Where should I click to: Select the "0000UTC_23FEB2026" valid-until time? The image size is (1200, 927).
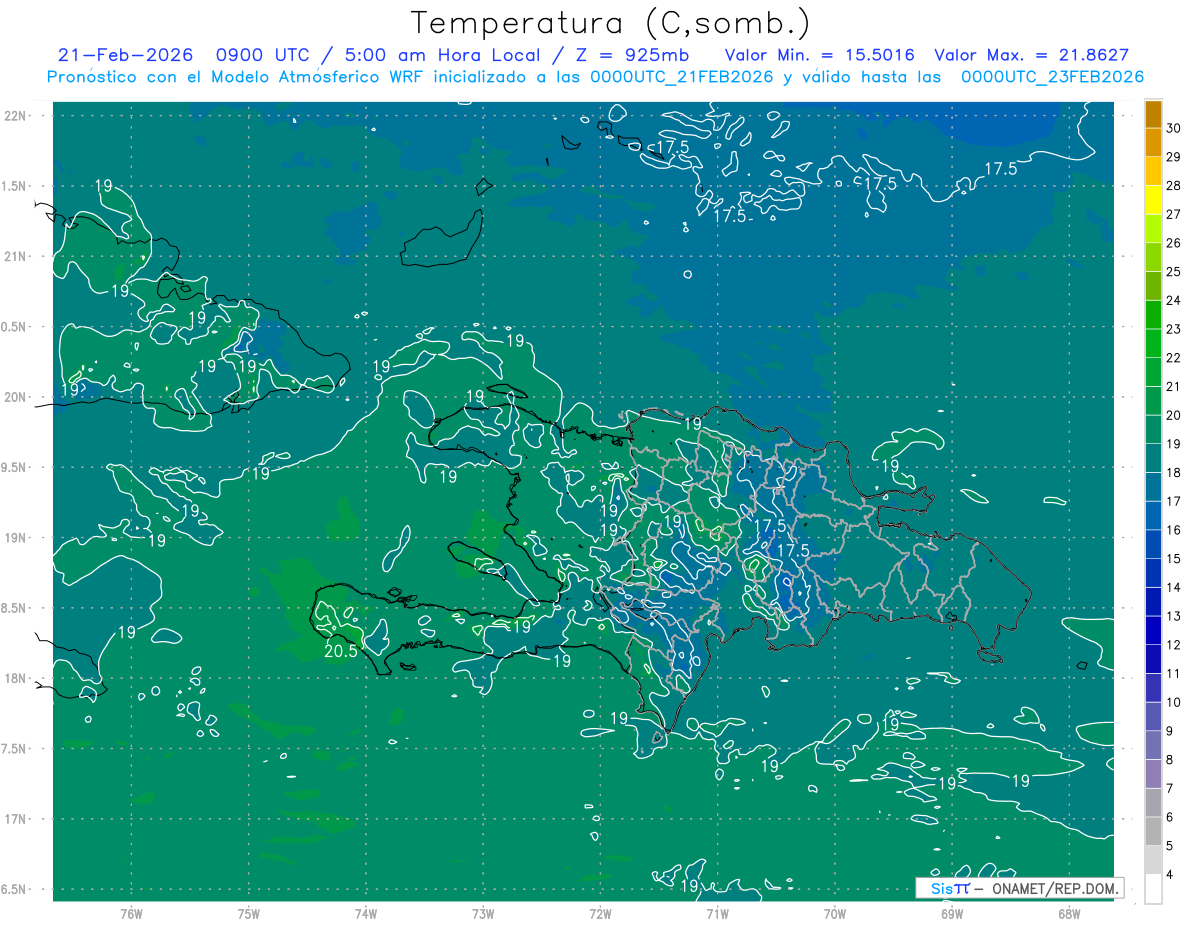coord(1052,77)
